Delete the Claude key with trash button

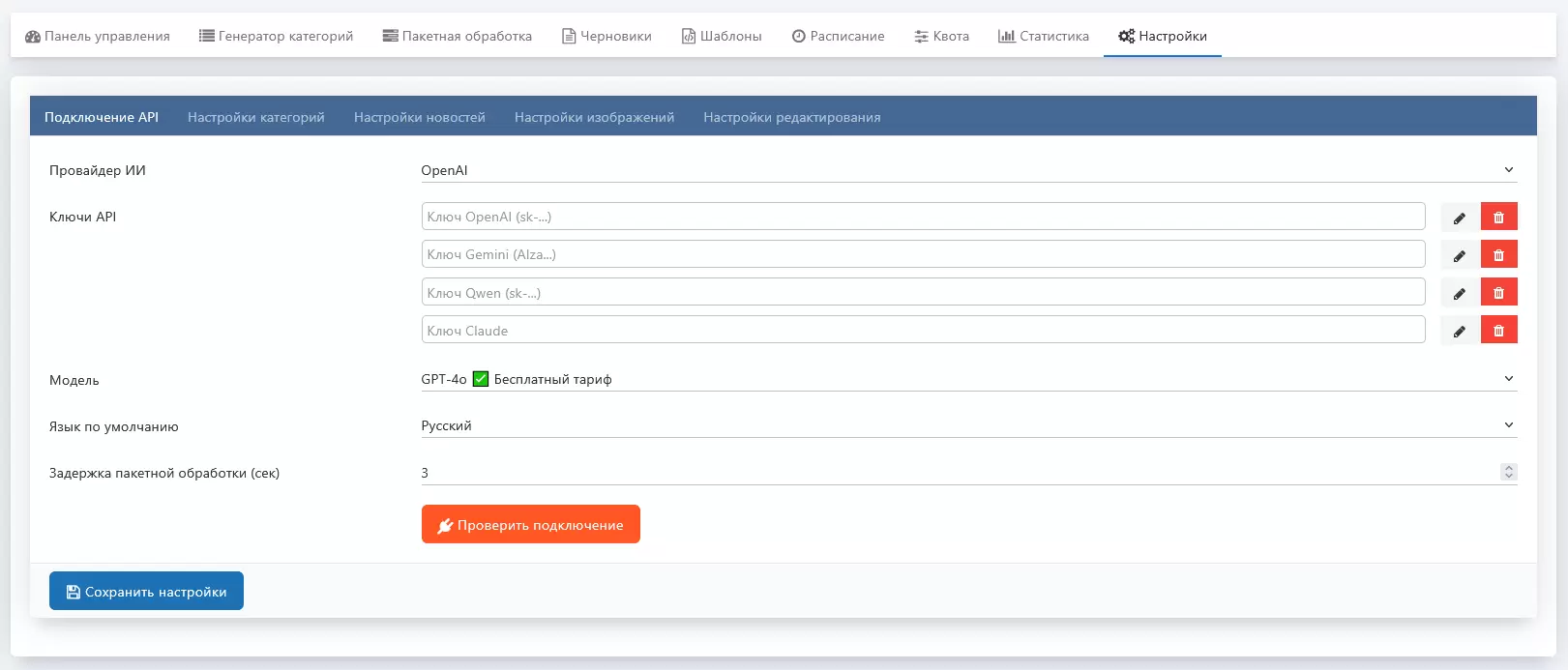[1498, 331]
